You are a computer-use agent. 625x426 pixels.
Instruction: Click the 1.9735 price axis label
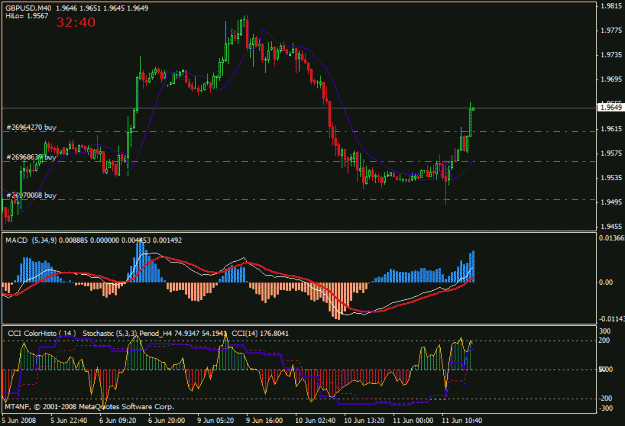coord(611,55)
